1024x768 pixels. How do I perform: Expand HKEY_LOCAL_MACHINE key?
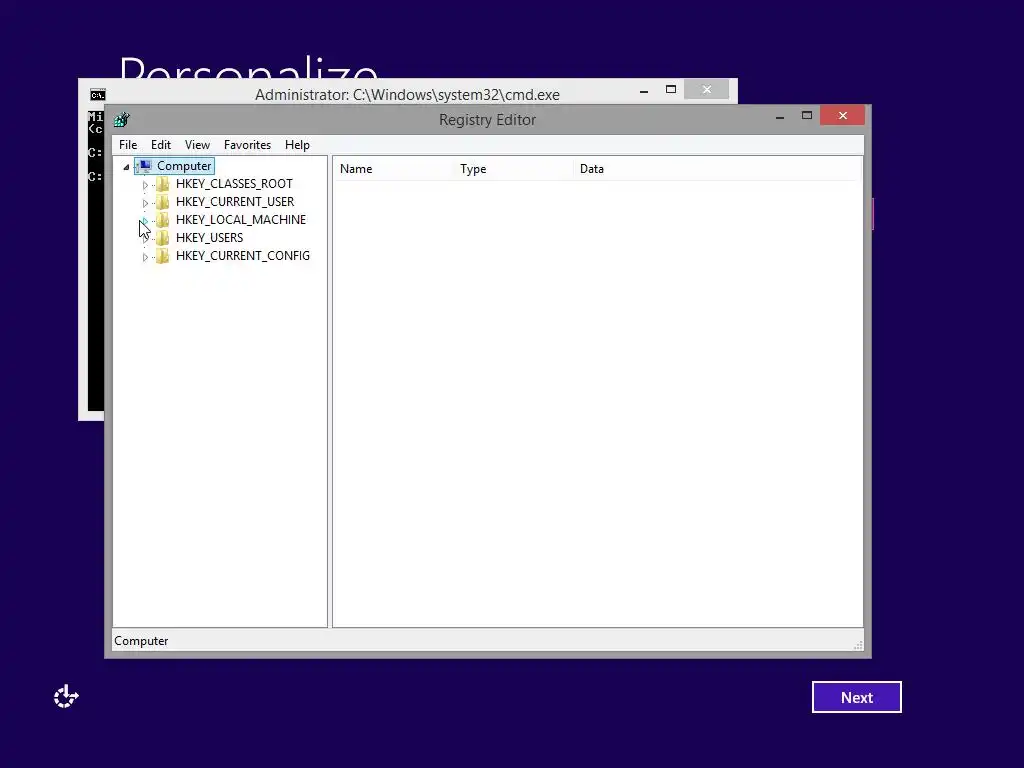(145, 221)
